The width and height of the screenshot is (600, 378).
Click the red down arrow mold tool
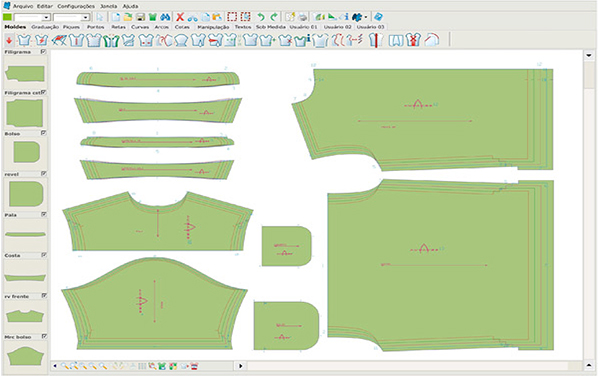(x=9, y=40)
